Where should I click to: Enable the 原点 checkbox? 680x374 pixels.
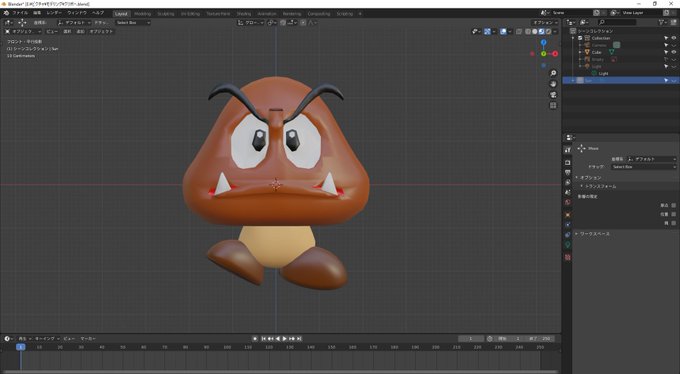click(x=673, y=205)
